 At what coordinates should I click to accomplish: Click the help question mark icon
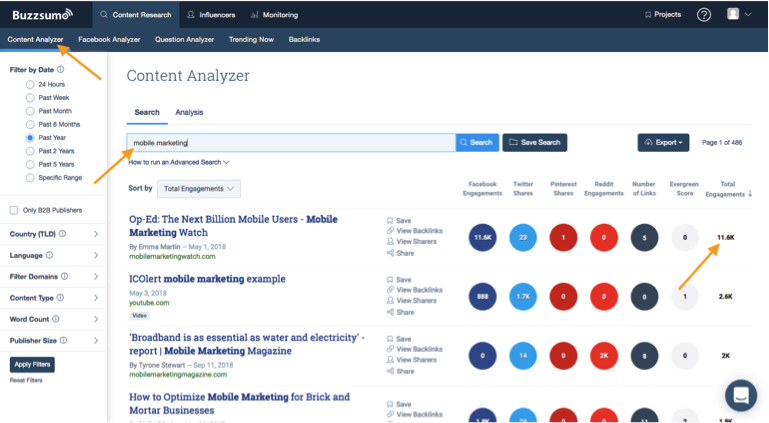[x=704, y=14]
